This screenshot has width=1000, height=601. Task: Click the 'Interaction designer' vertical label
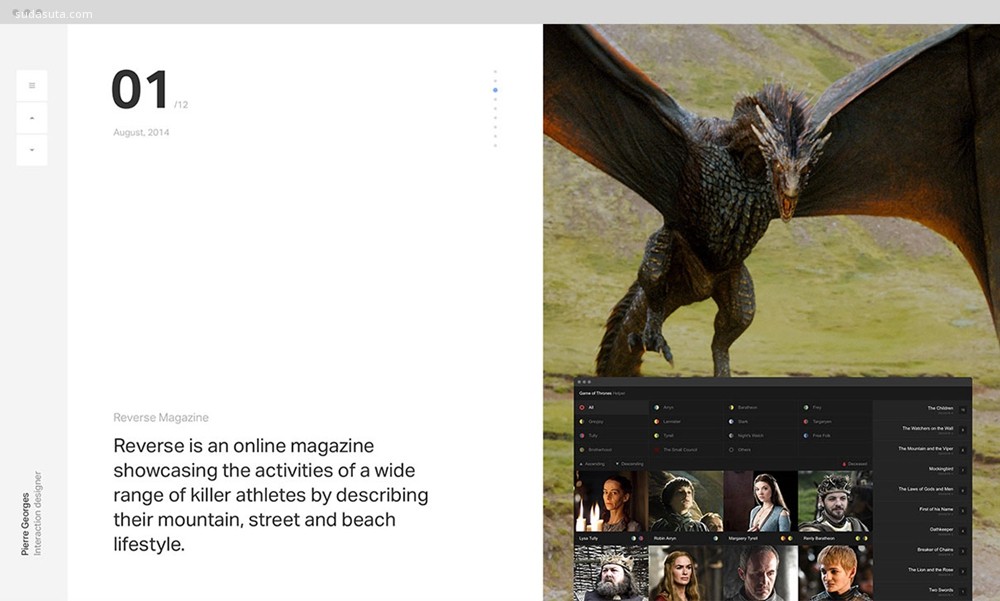(x=38, y=514)
